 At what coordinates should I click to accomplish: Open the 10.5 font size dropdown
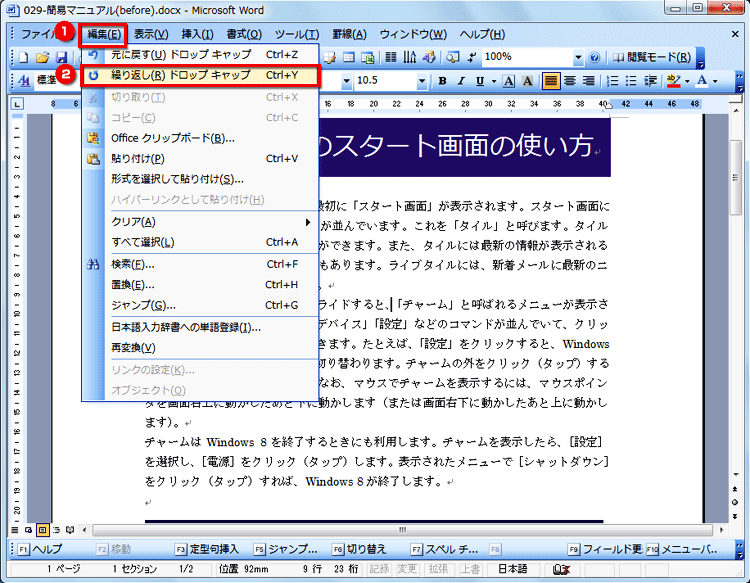coord(421,81)
